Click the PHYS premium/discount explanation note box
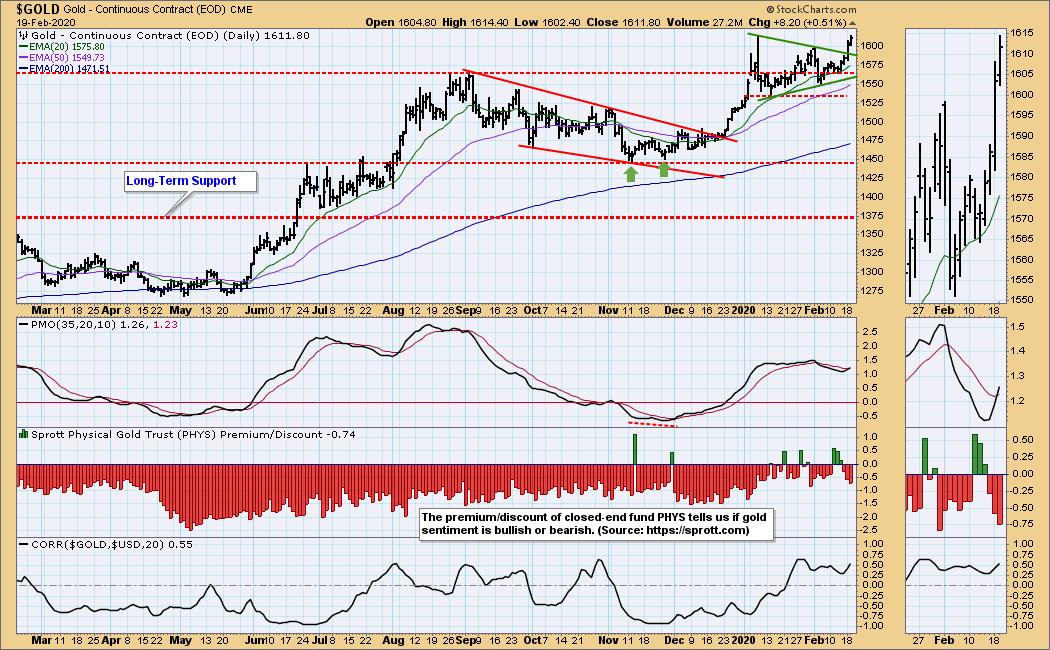 tap(596, 523)
